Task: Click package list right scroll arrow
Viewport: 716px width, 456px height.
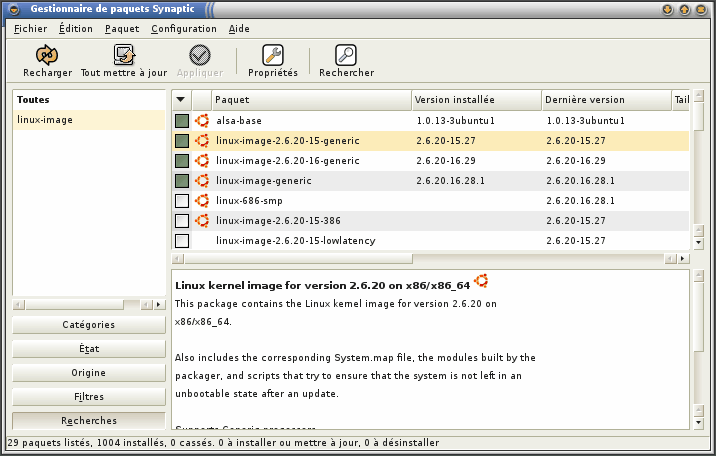Action: point(683,259)
